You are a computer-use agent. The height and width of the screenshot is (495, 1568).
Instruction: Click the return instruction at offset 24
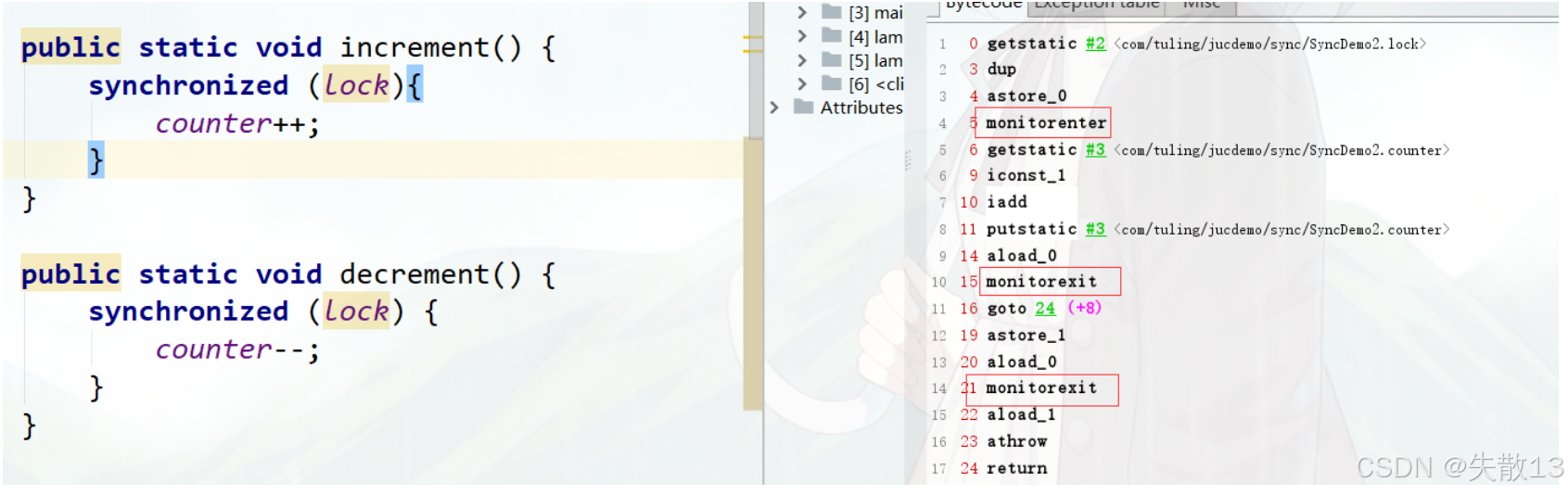1017,469
